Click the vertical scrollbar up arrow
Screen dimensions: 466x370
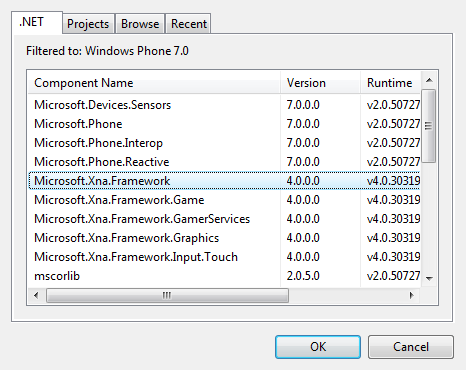(429, 80)
